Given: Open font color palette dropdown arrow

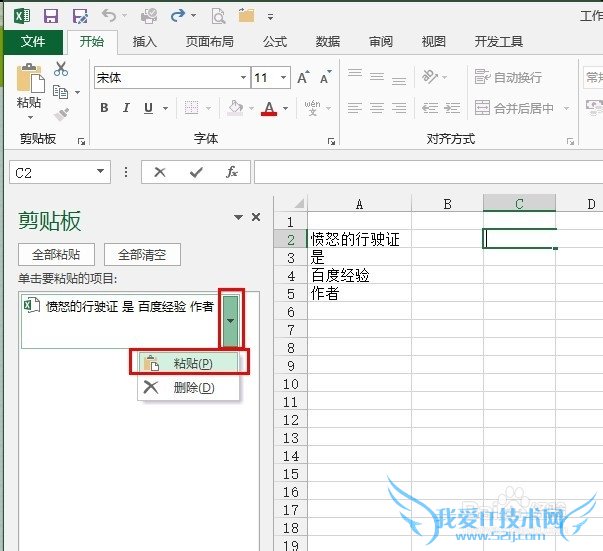Looking at the screenshot, I should point(286,108).
